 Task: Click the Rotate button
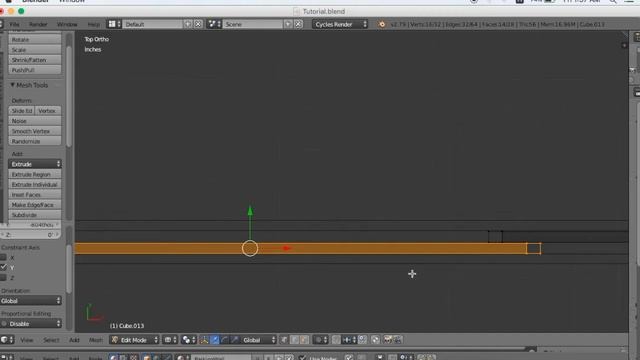35,40
